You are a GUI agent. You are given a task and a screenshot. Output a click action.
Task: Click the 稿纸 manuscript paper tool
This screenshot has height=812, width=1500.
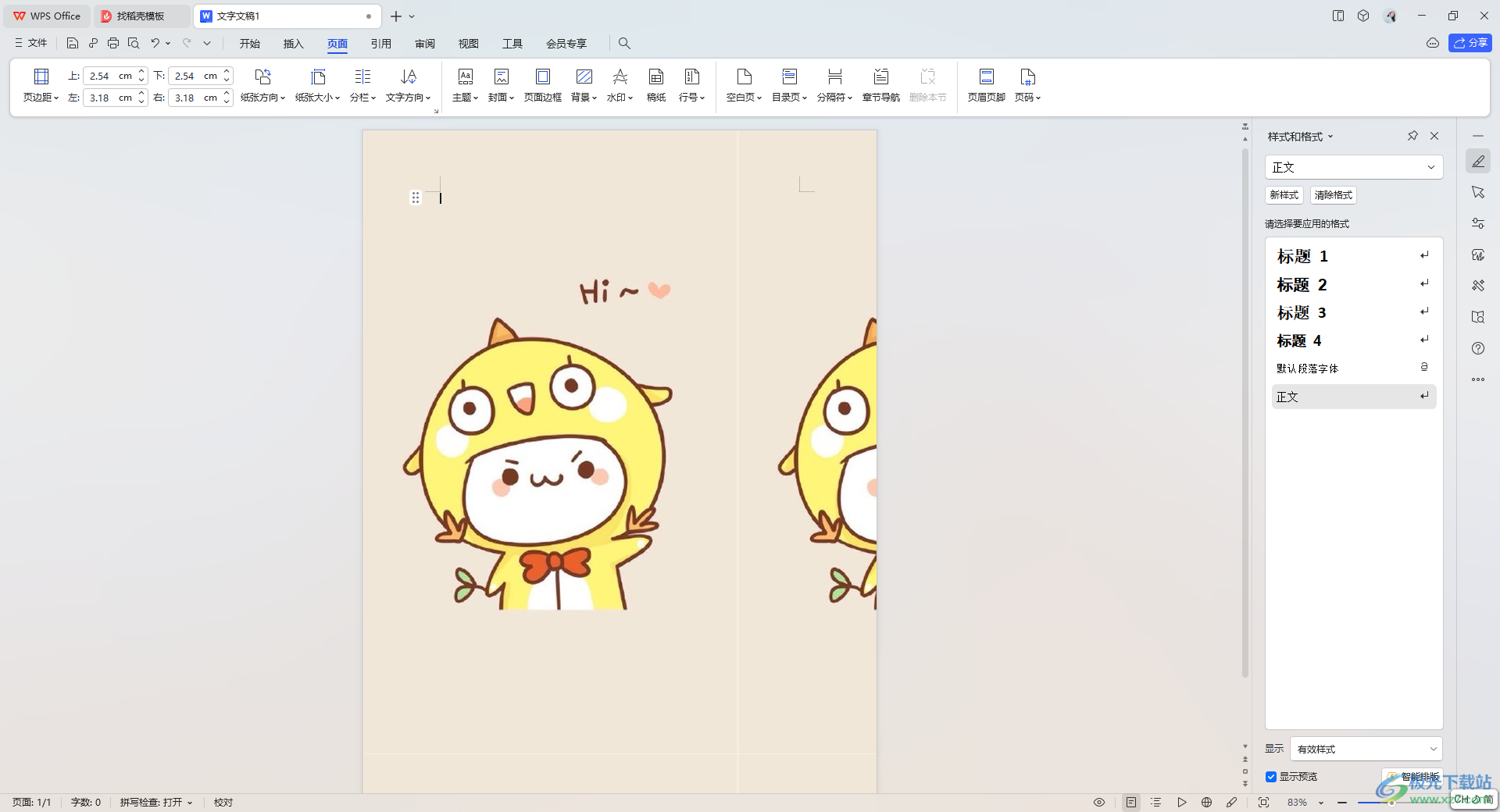click(x=656, y=85)
